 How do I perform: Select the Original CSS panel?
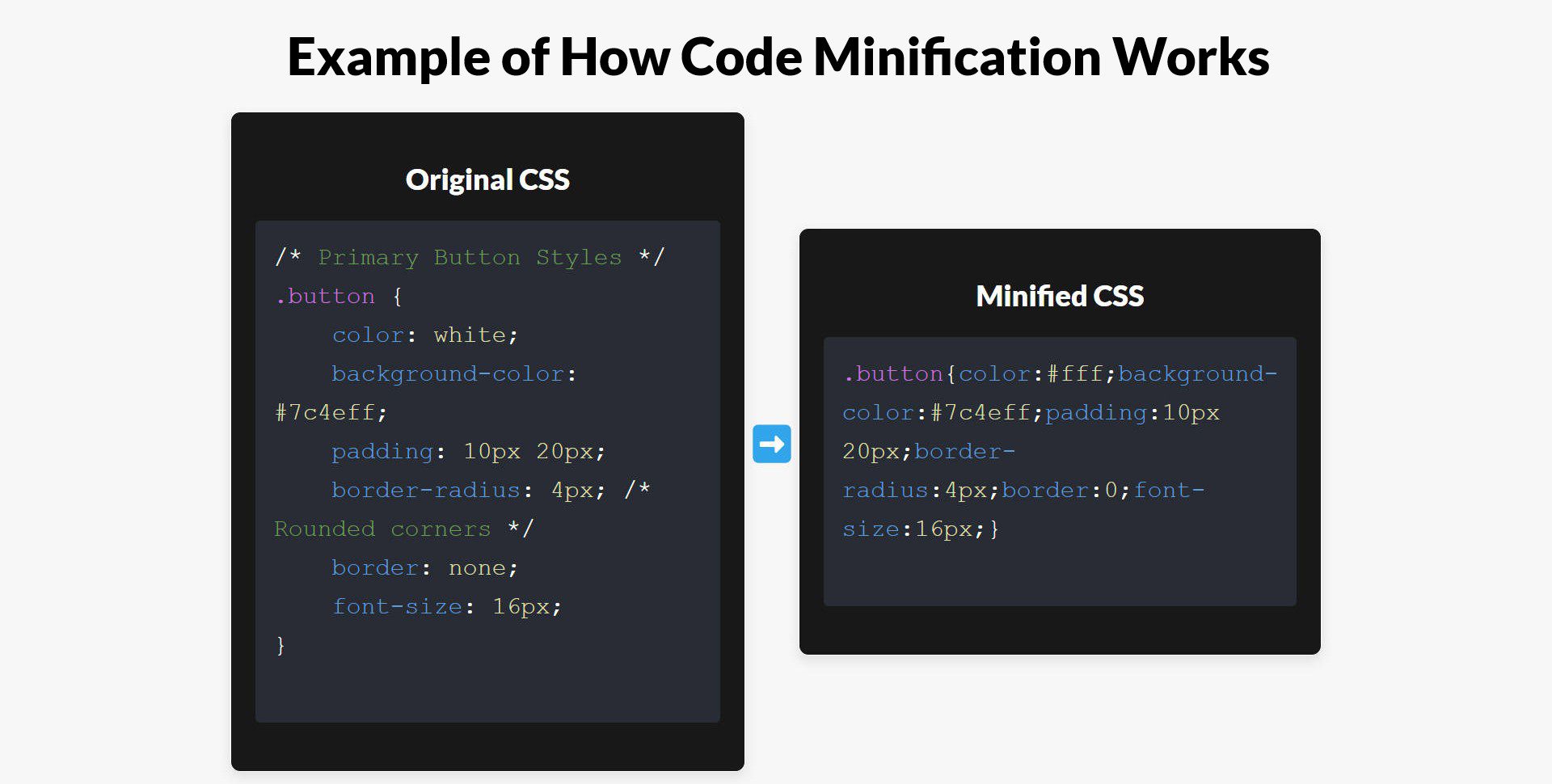(x=487, y=445)
